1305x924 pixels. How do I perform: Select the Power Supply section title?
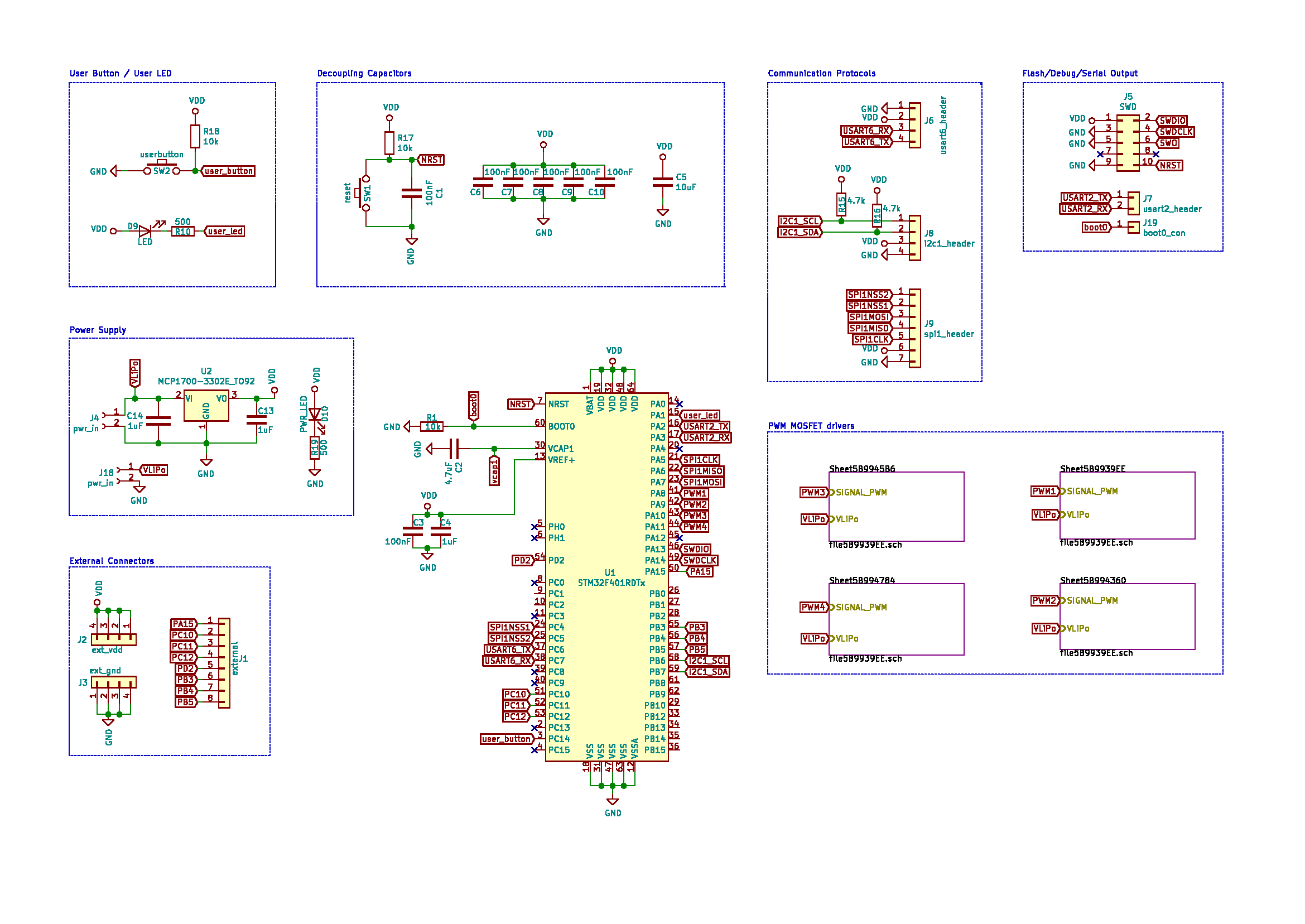point(98,330)
